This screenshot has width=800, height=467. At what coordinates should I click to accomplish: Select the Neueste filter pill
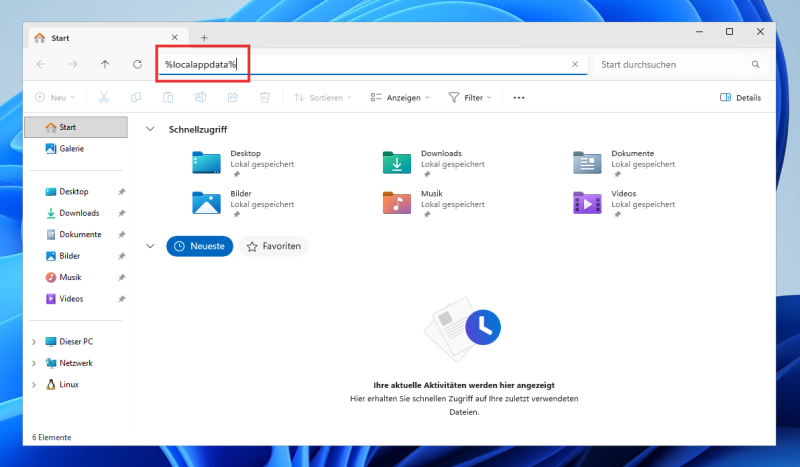(200, 245)
